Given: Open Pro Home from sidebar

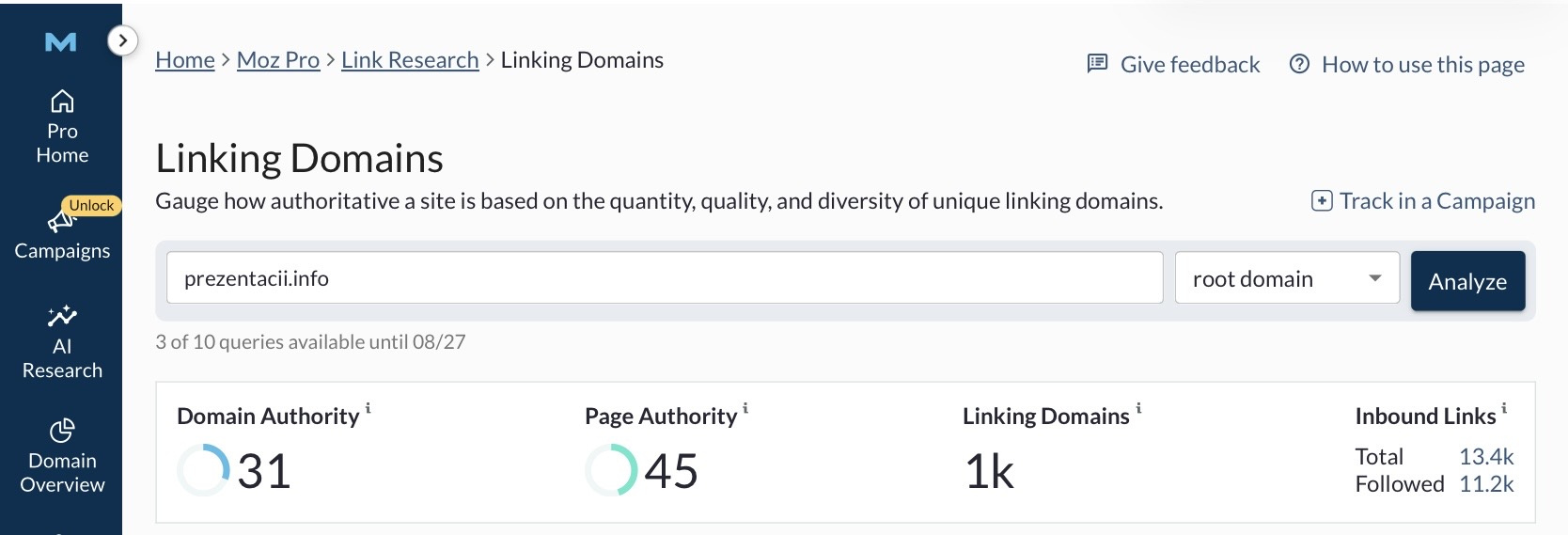Looking at the screenshot, I should pos(62,127).
